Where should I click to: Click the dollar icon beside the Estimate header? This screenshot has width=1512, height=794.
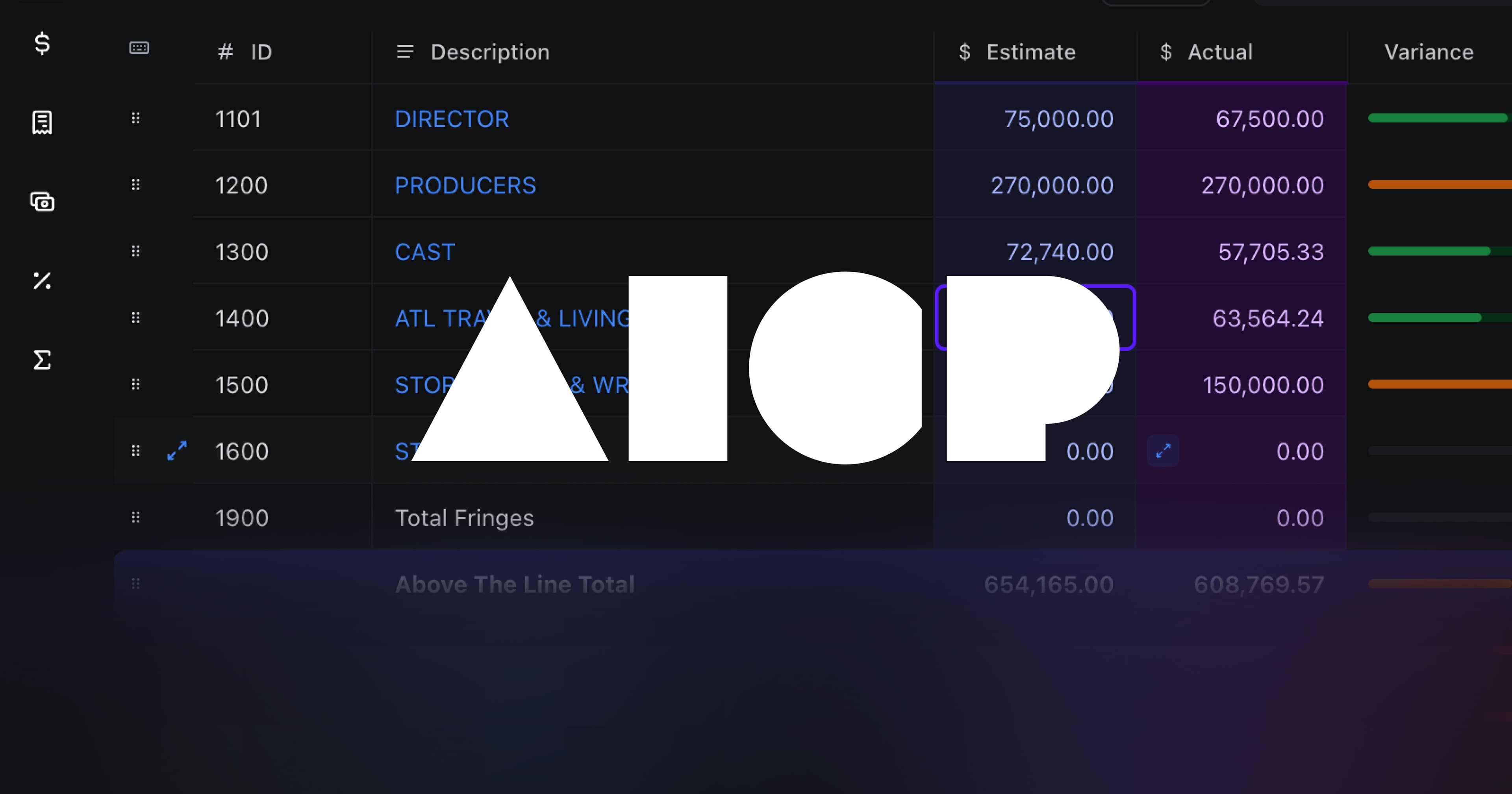pyautogui.click(x=965, y=52)
